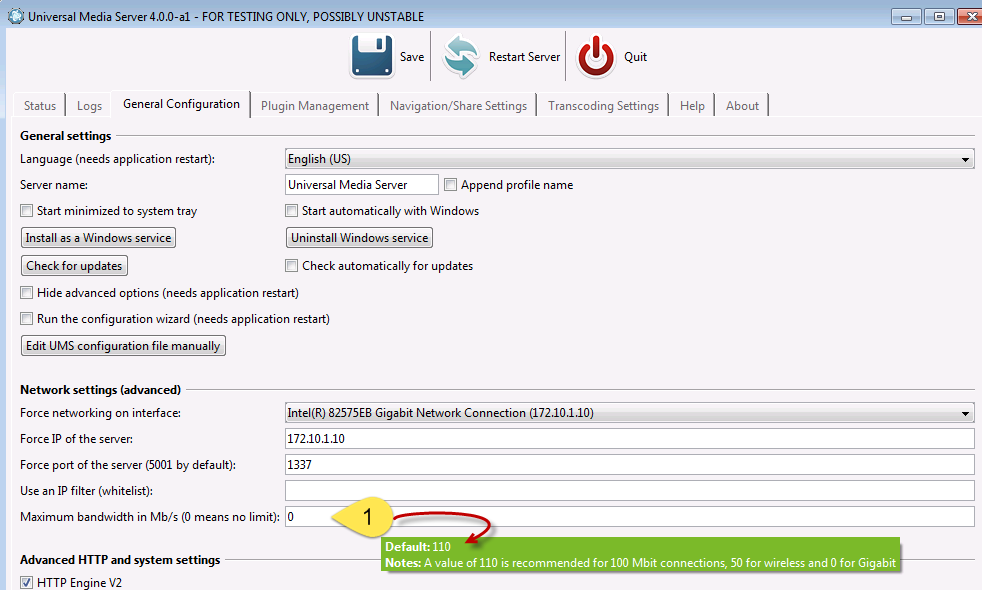Screen dimensions: 982x590
Task: Click the 'Network settings (advanced)' heading
Action: (x=100, y=390)
